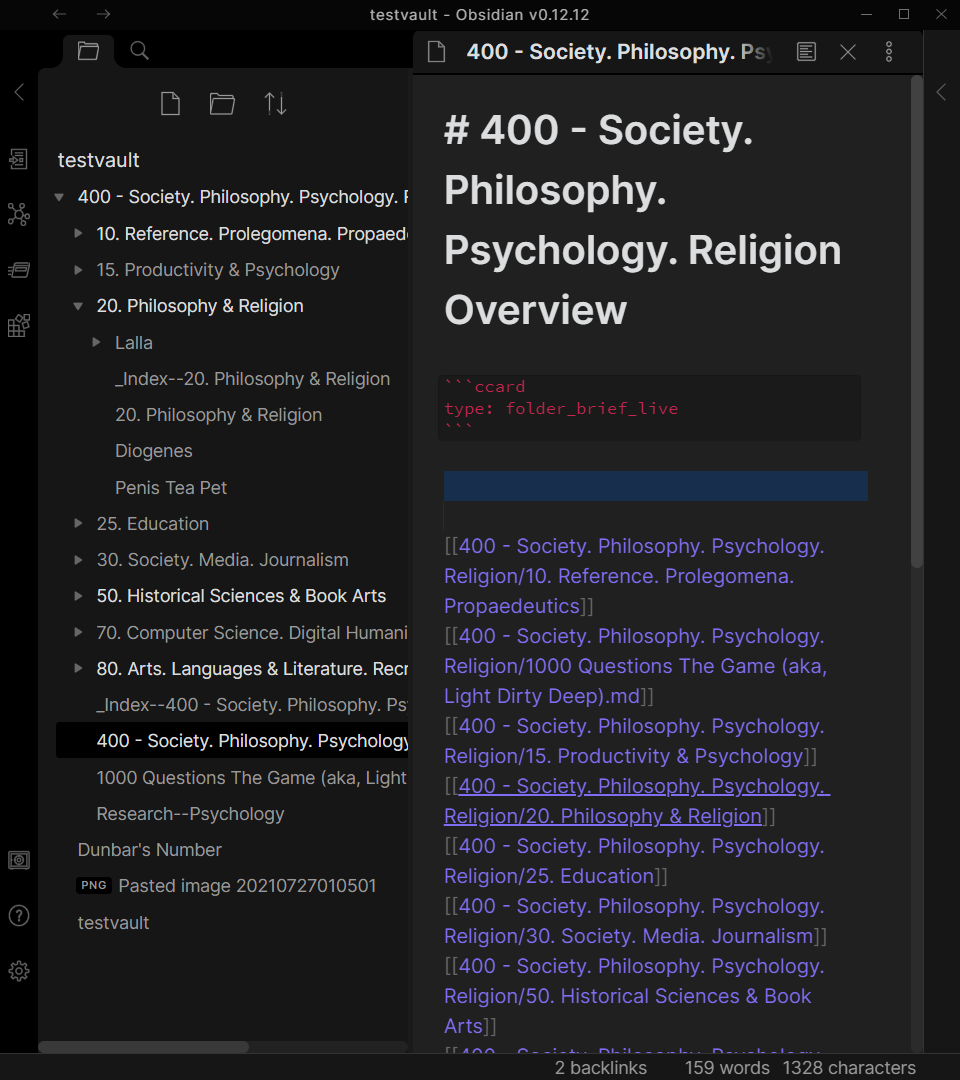Viewport: 960px width, 1080px height.
Task: Open the help menu
Action: [x=19, y=915]
